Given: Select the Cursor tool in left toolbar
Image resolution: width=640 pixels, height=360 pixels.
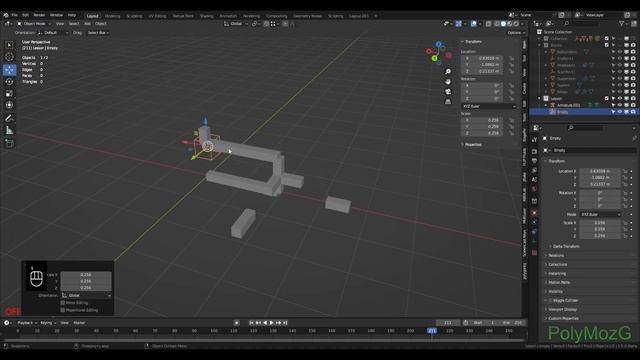Looking at the screenshot, I should point(9,57).
